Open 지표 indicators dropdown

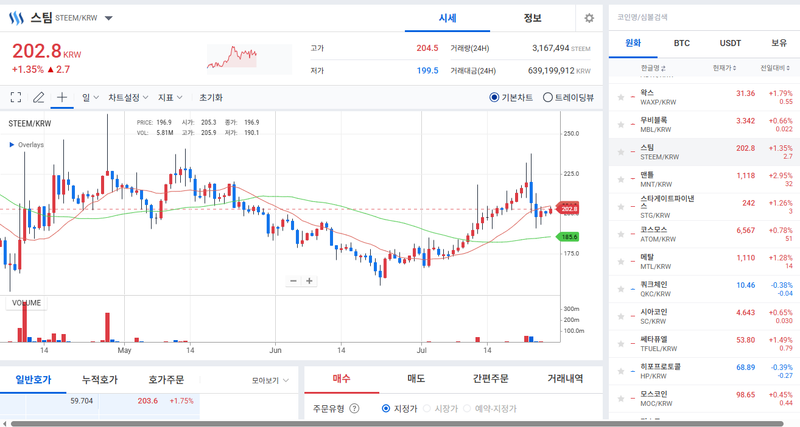coord(170,97)
